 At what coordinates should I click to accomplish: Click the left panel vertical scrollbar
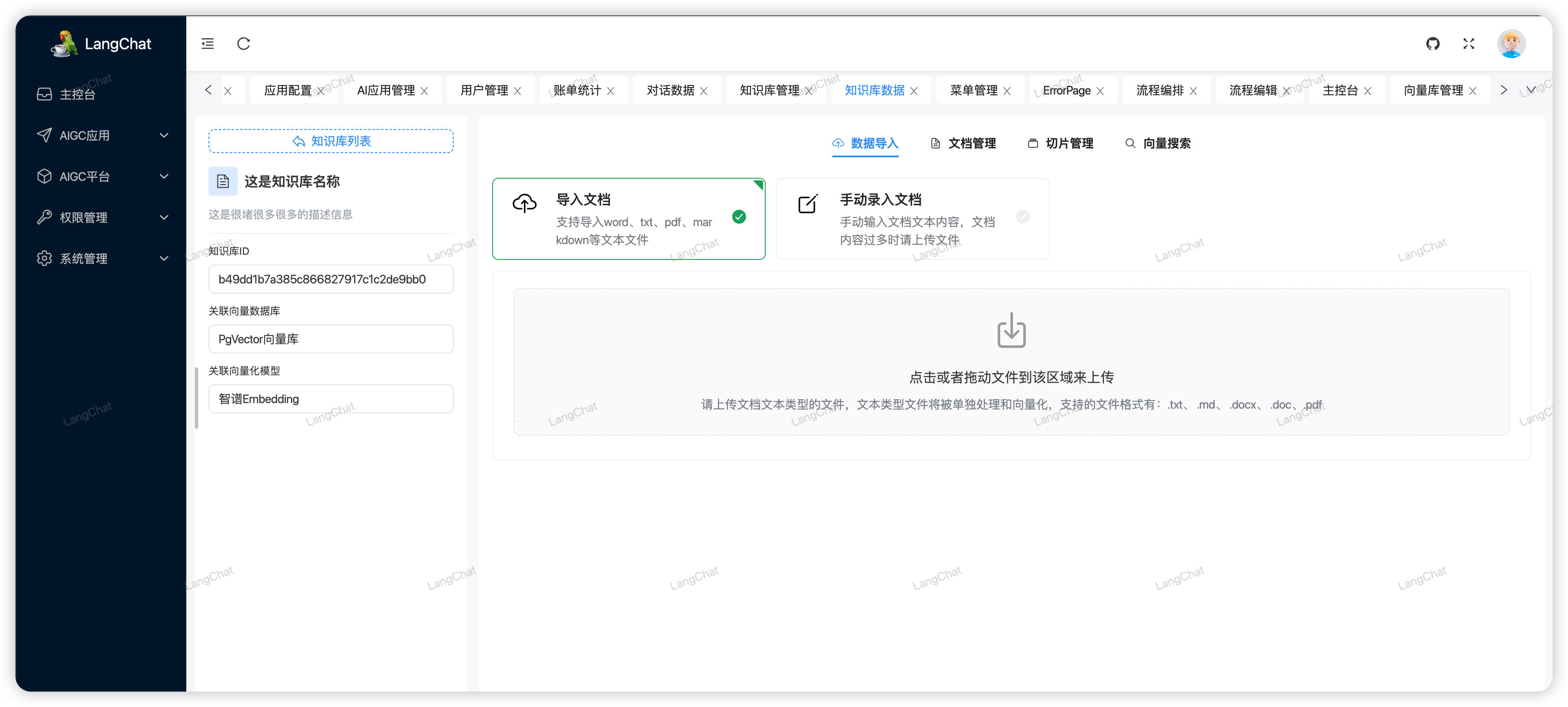point(197,398)
